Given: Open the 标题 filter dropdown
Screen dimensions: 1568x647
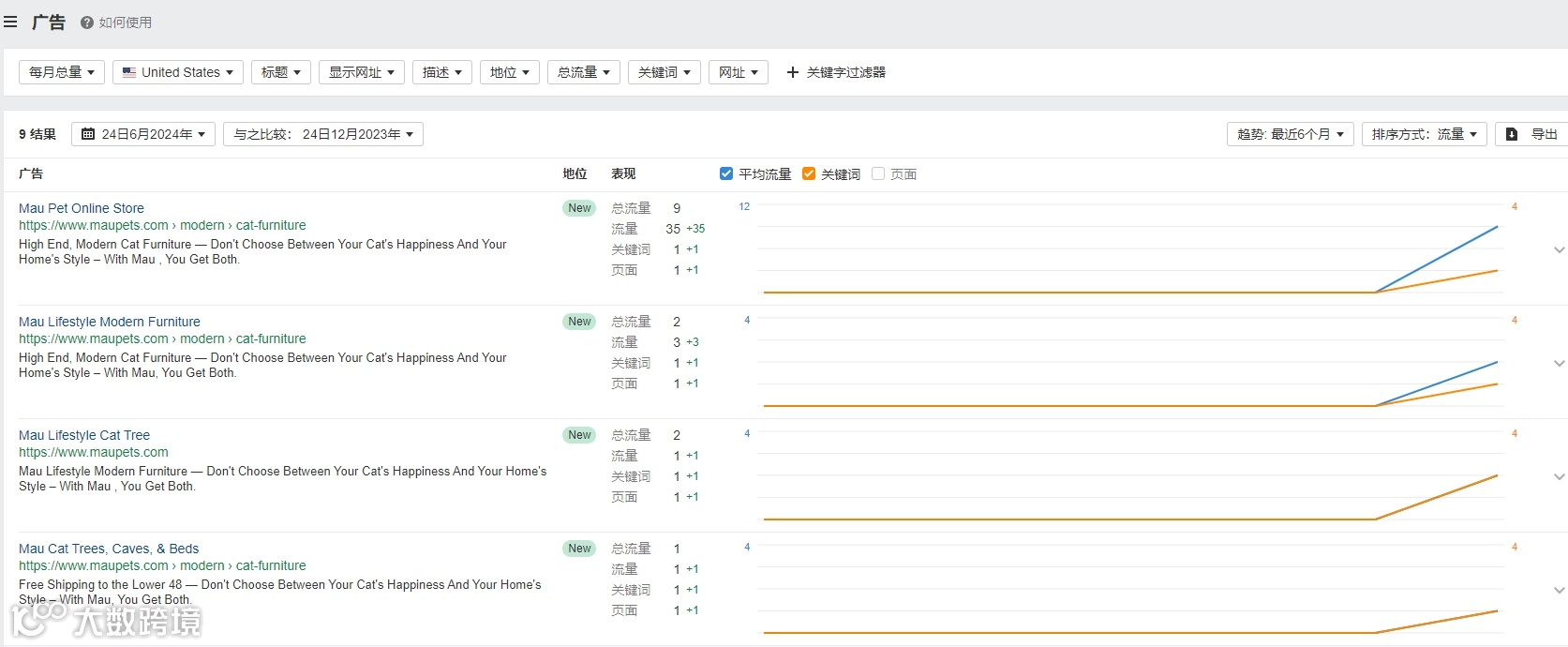Looking at the screenshot, I should pos(281,72).
